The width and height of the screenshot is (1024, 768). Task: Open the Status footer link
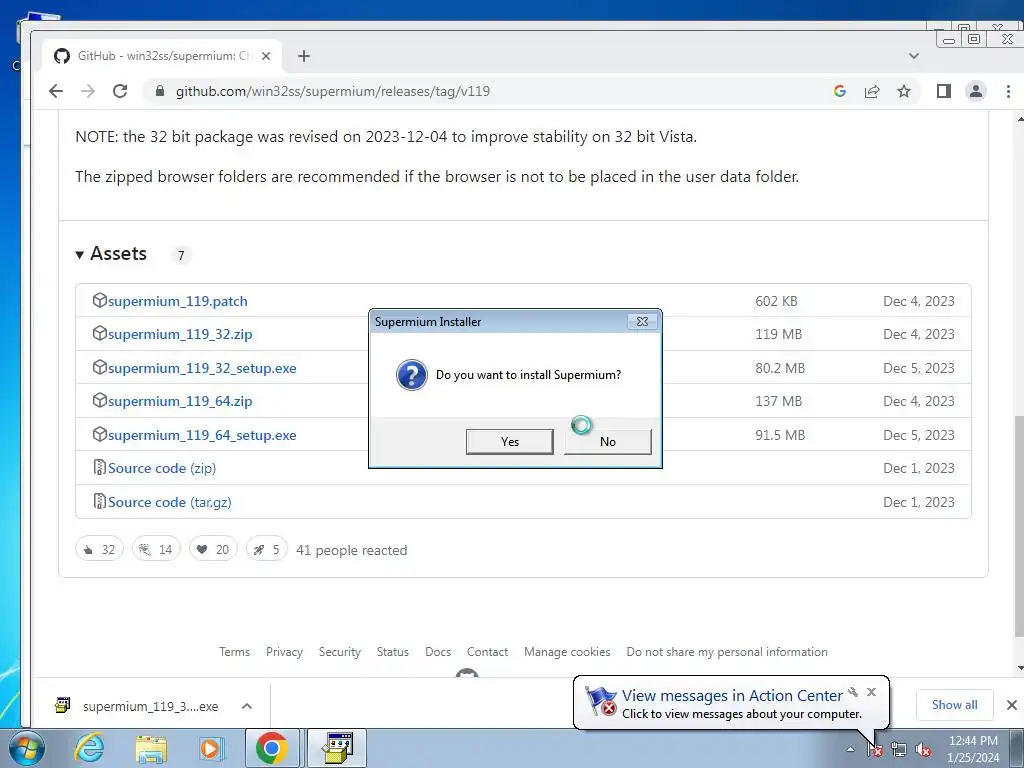392,652
